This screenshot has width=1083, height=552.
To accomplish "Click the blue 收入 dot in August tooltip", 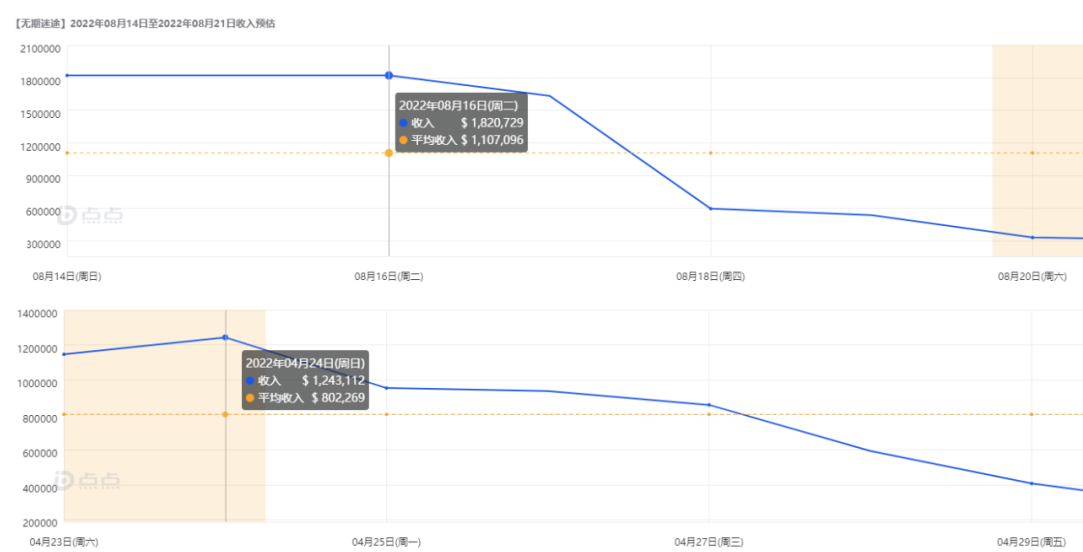I will (x=403, y=123).
